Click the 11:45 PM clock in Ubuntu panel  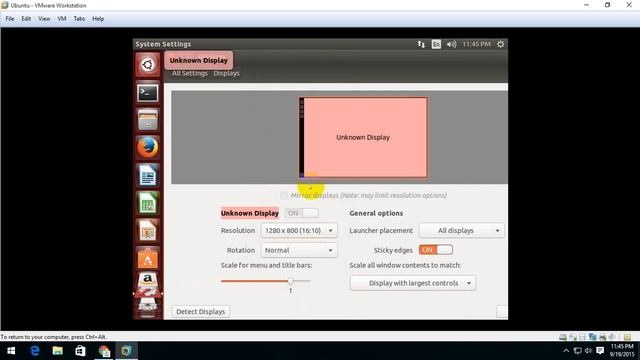coord(476,44)
